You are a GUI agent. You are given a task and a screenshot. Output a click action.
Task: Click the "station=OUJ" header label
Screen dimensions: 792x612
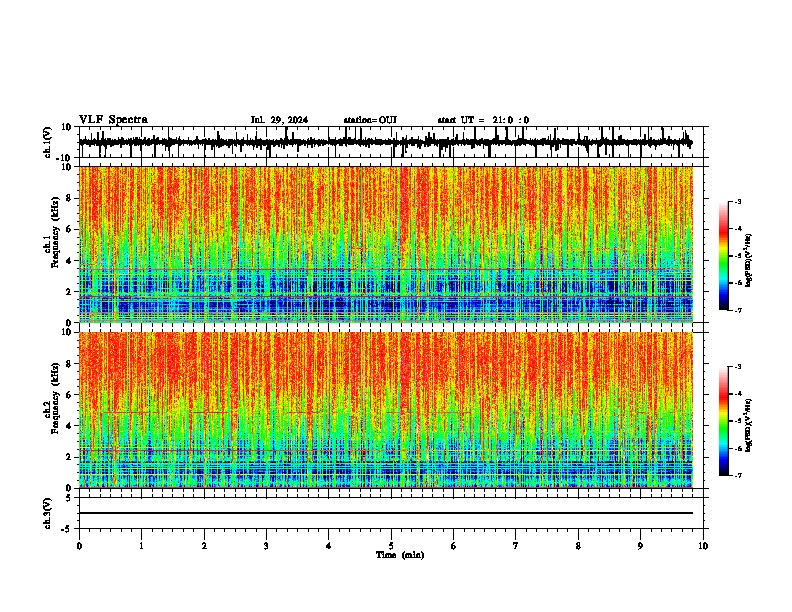[370, 120]
